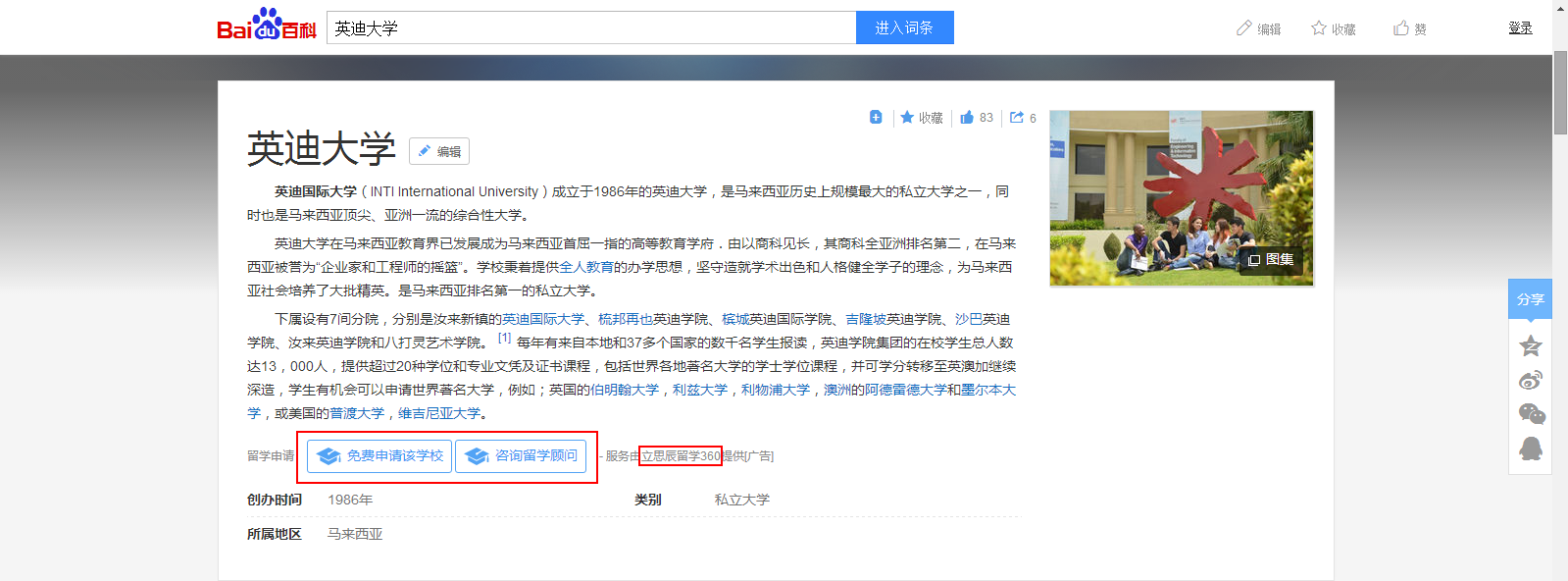Click the 免费申请该学校 button

[x=379, y=456]
